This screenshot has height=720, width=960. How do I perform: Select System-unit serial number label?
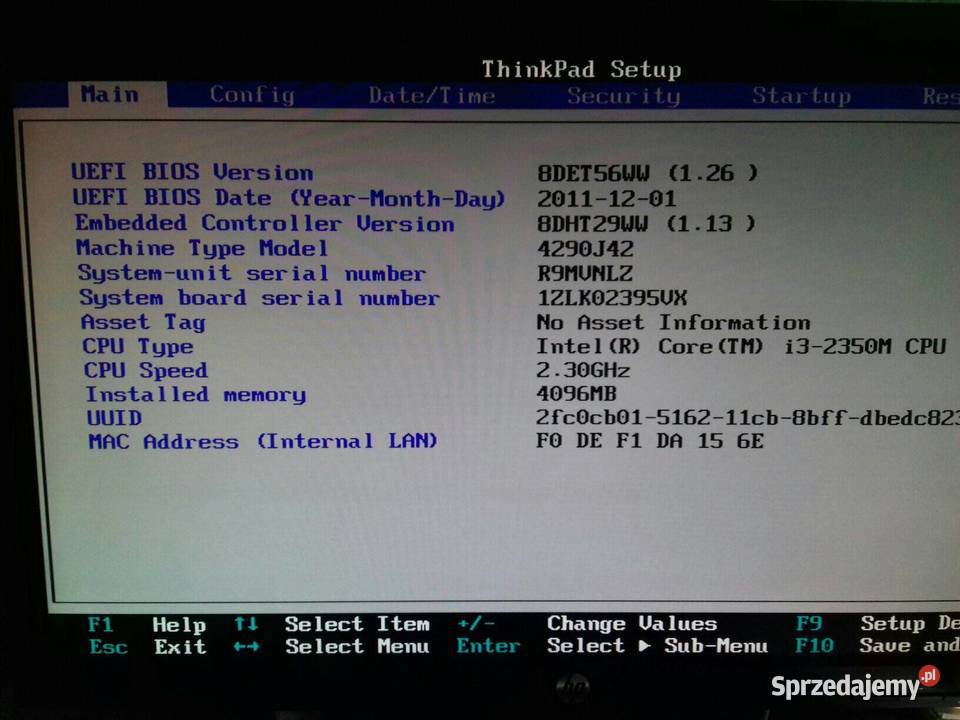pyautogui.click(x=252, y=273)
